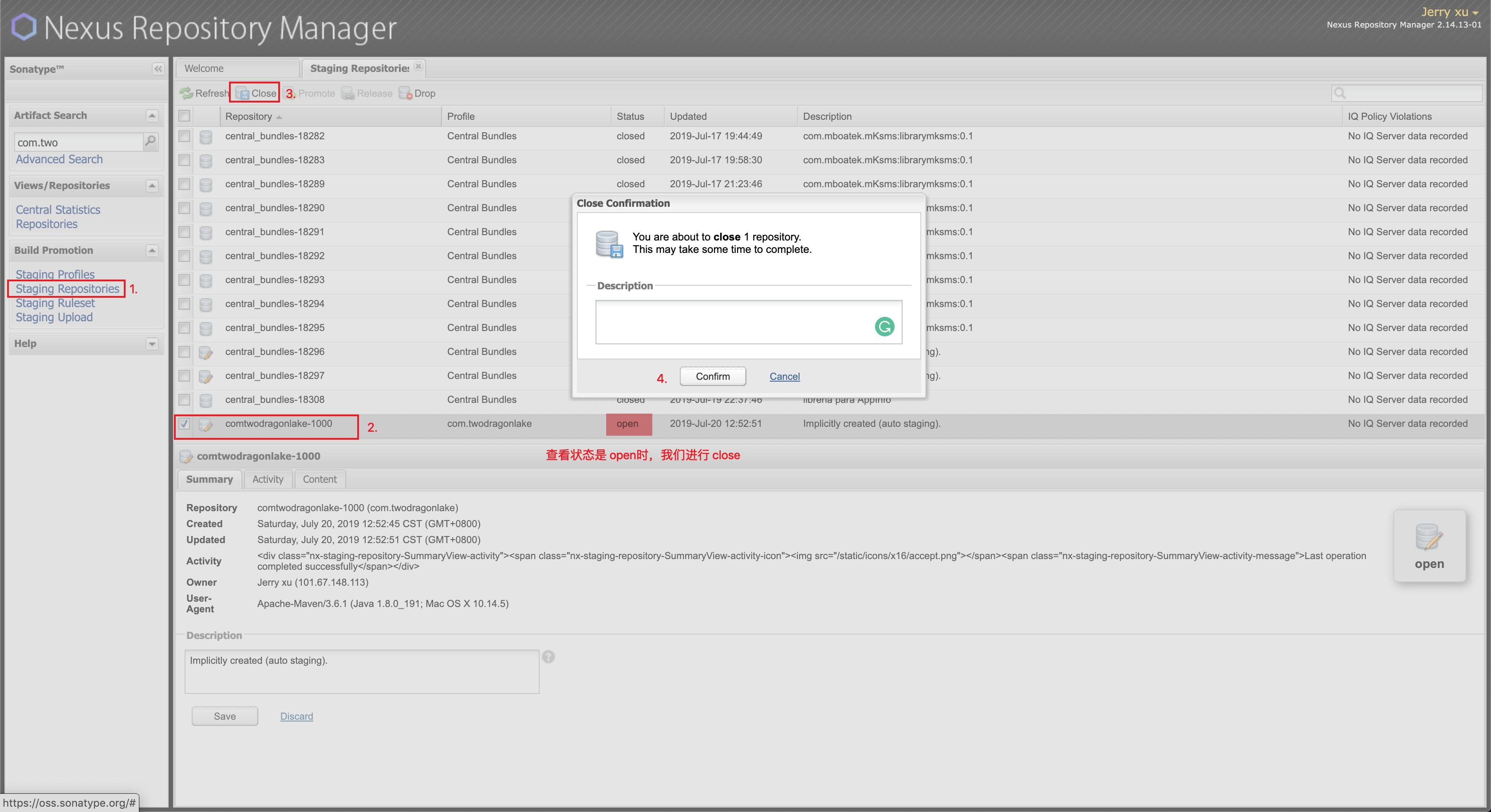Sort by the Updated column header

point(730,116)
